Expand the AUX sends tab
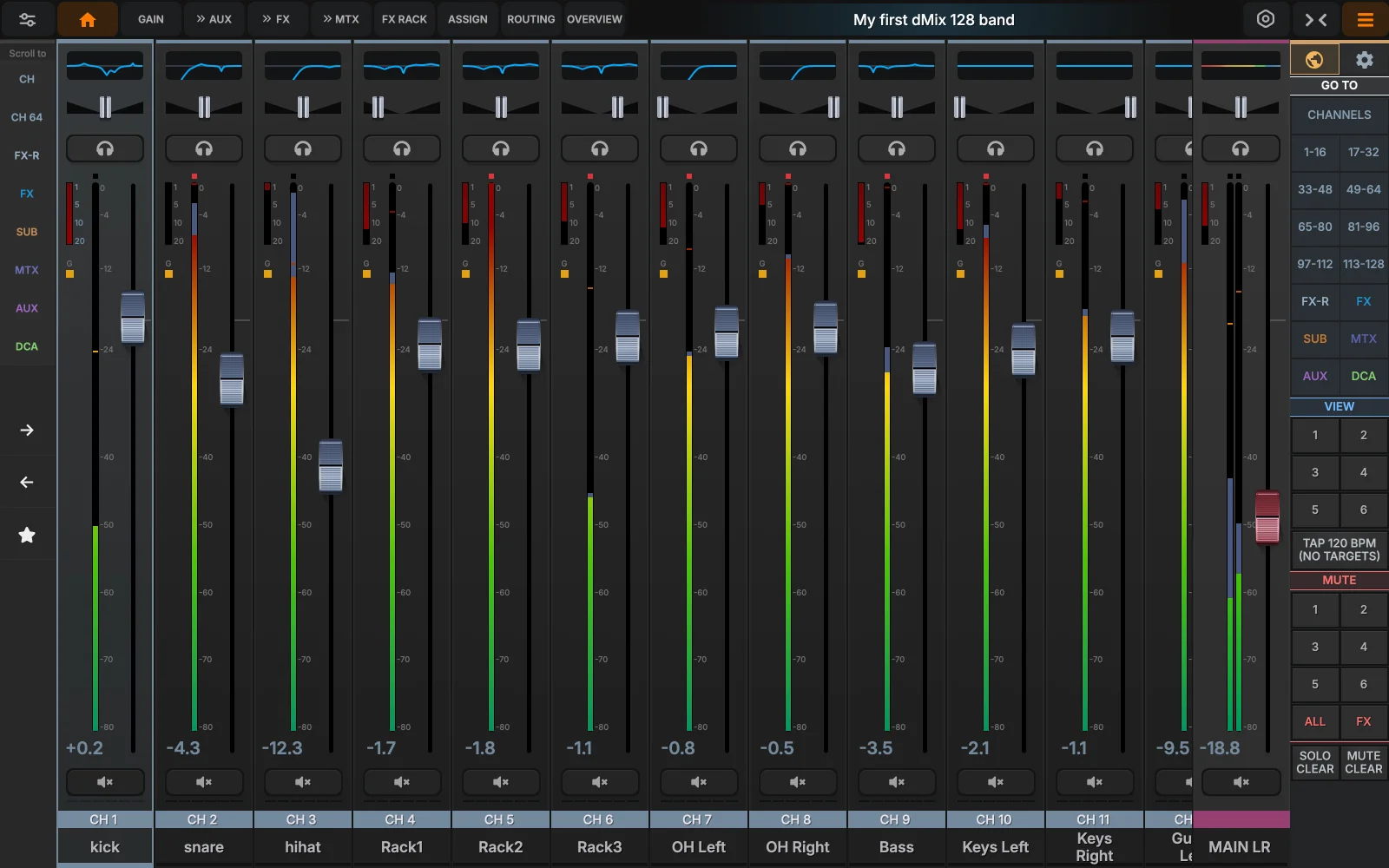 [x=214, y=19]
